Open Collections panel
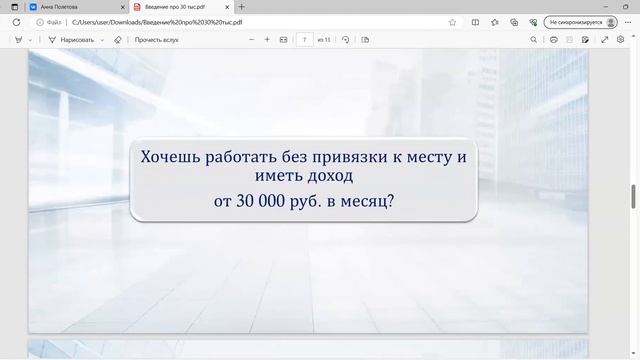This screenshot has width=640, height=360. pyautogui.click(x=514, y=22)
